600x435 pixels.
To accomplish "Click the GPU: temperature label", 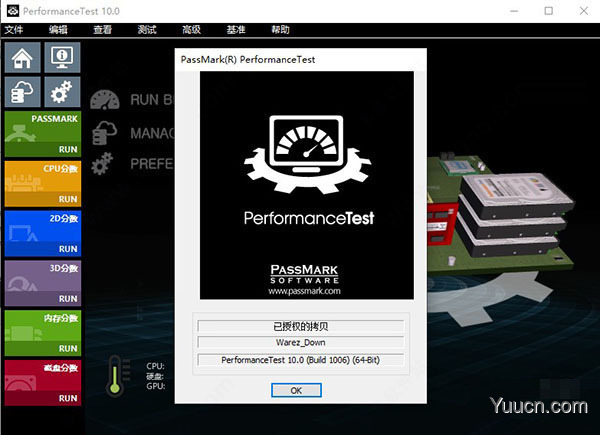I will (156, 386).
